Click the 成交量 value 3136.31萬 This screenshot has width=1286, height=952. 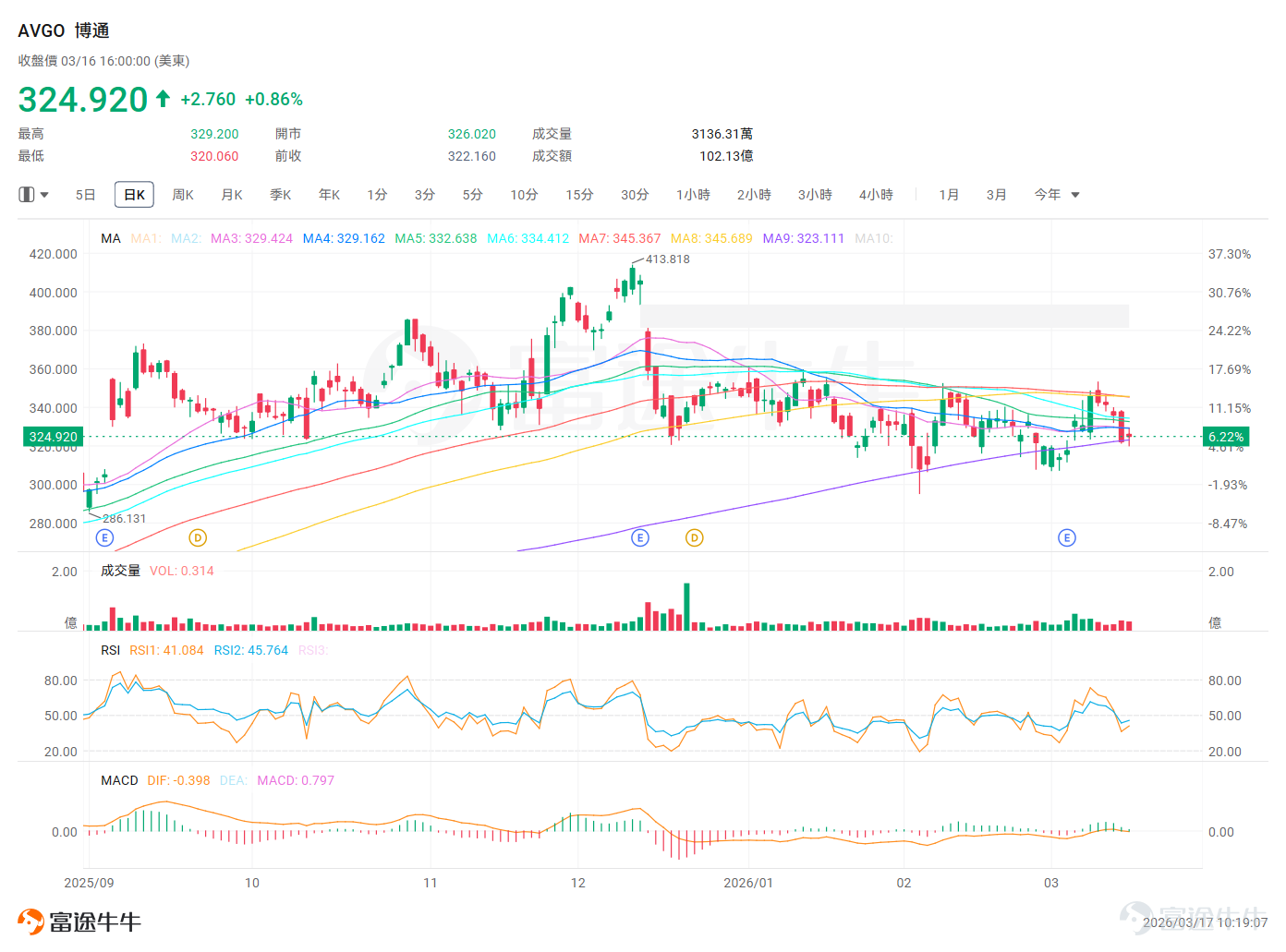pos(722,134)
